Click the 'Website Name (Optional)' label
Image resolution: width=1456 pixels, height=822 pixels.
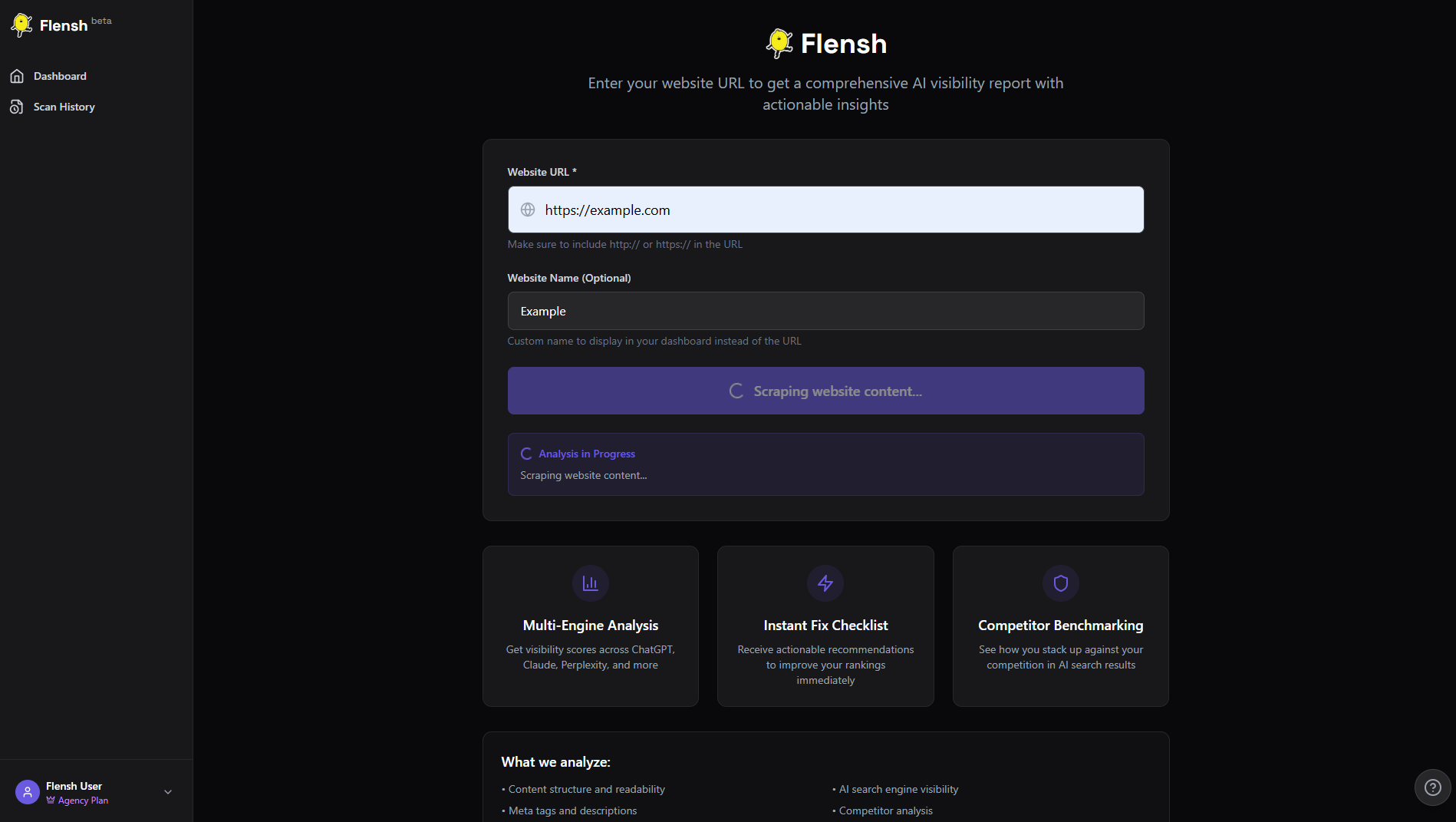tap(569, 278)
